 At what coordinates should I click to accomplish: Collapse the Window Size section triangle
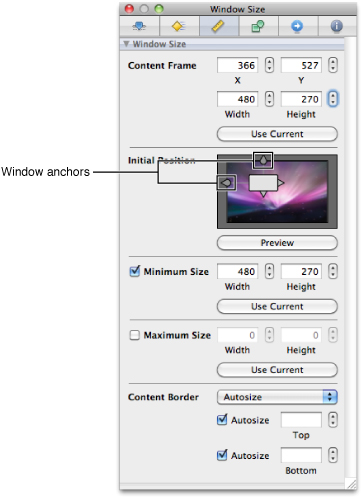126,44
